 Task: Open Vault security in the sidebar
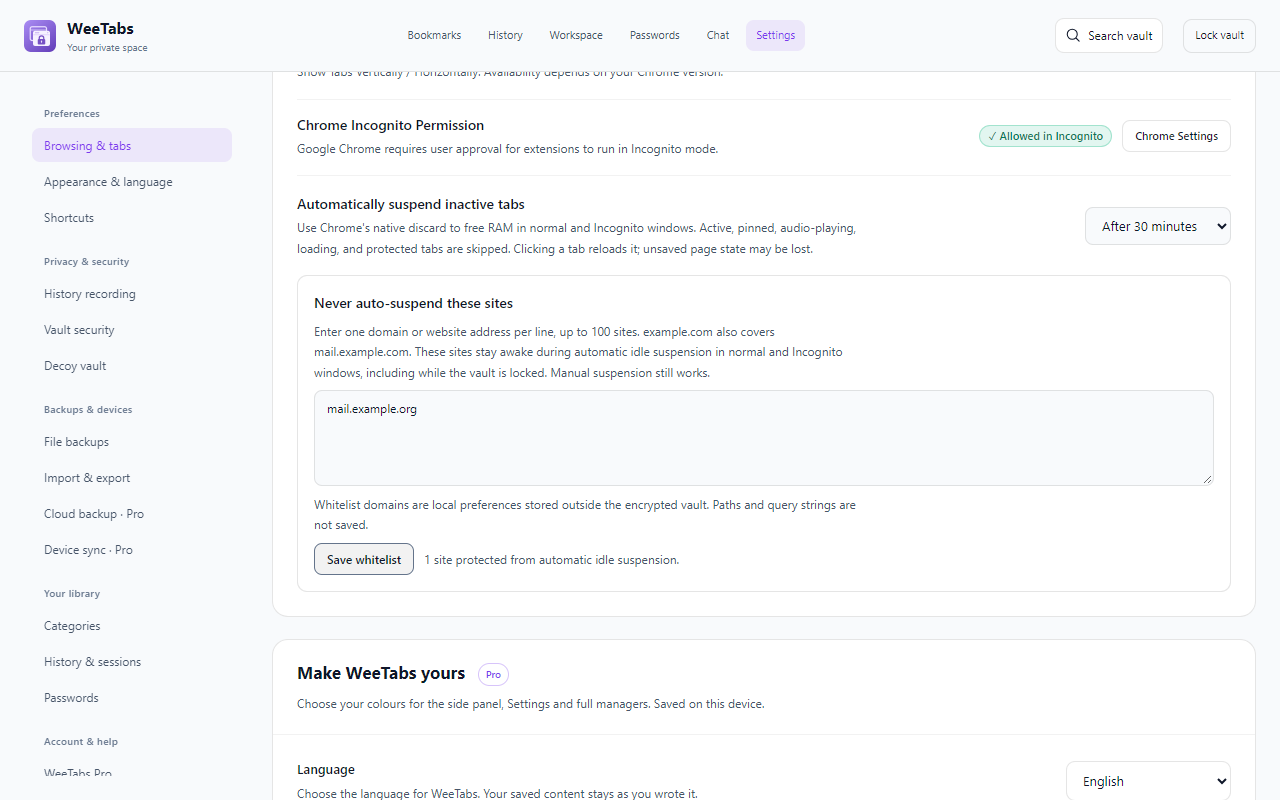coord(132,329)
